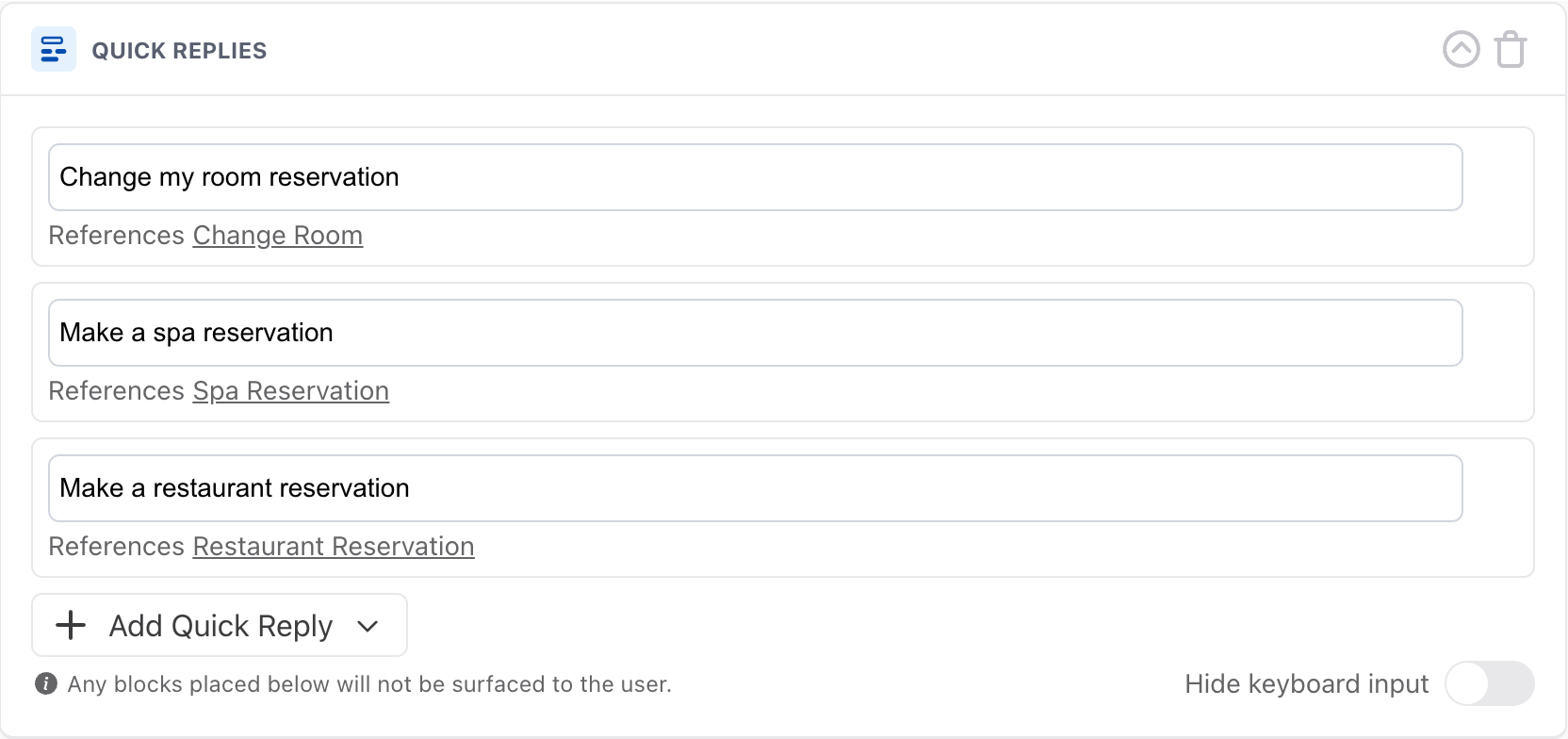Focus the "Make a spa reservation" text field
Screen dimensions: 1568x739
(x=754, y=333)
